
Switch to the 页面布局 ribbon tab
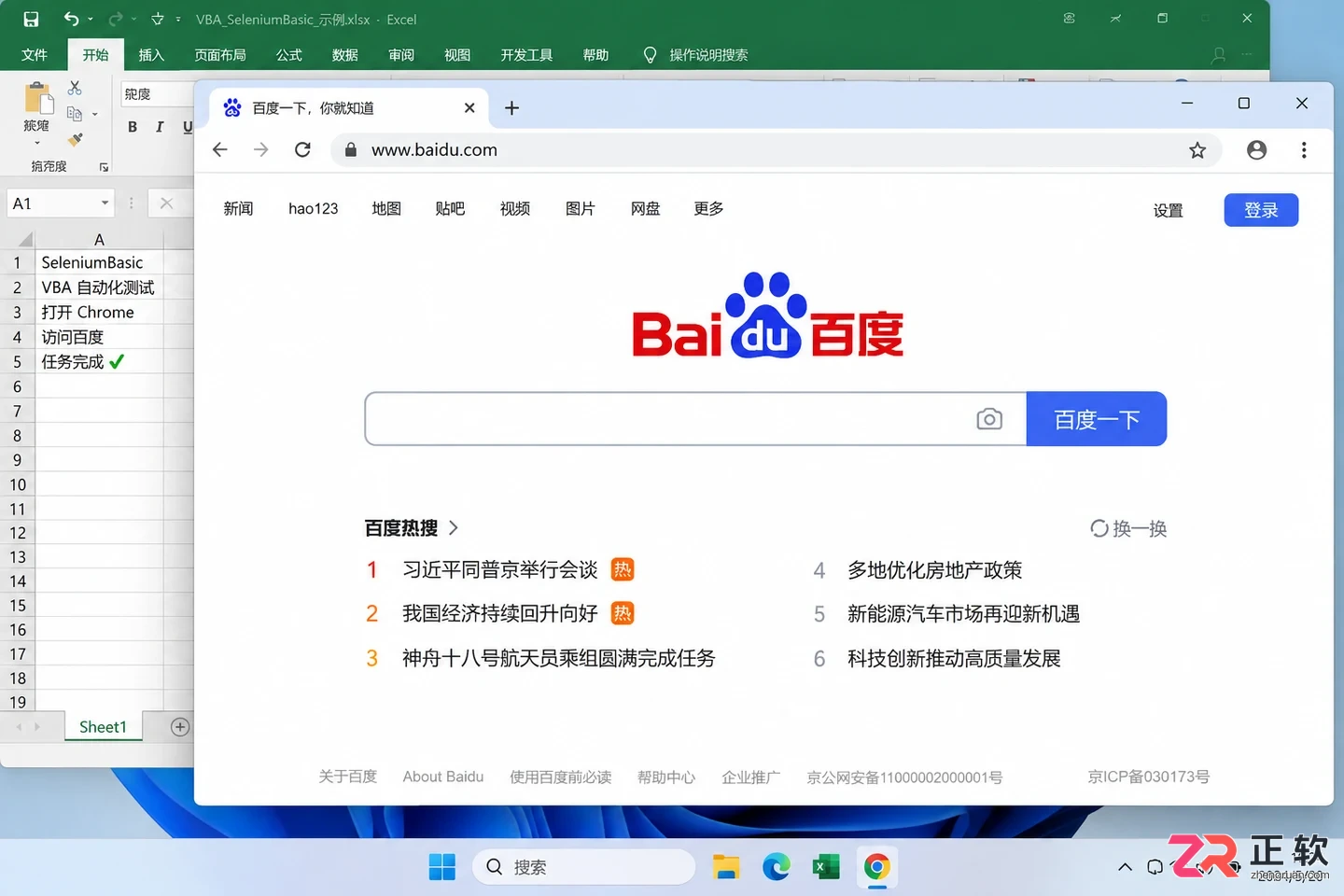coord(220,55)
